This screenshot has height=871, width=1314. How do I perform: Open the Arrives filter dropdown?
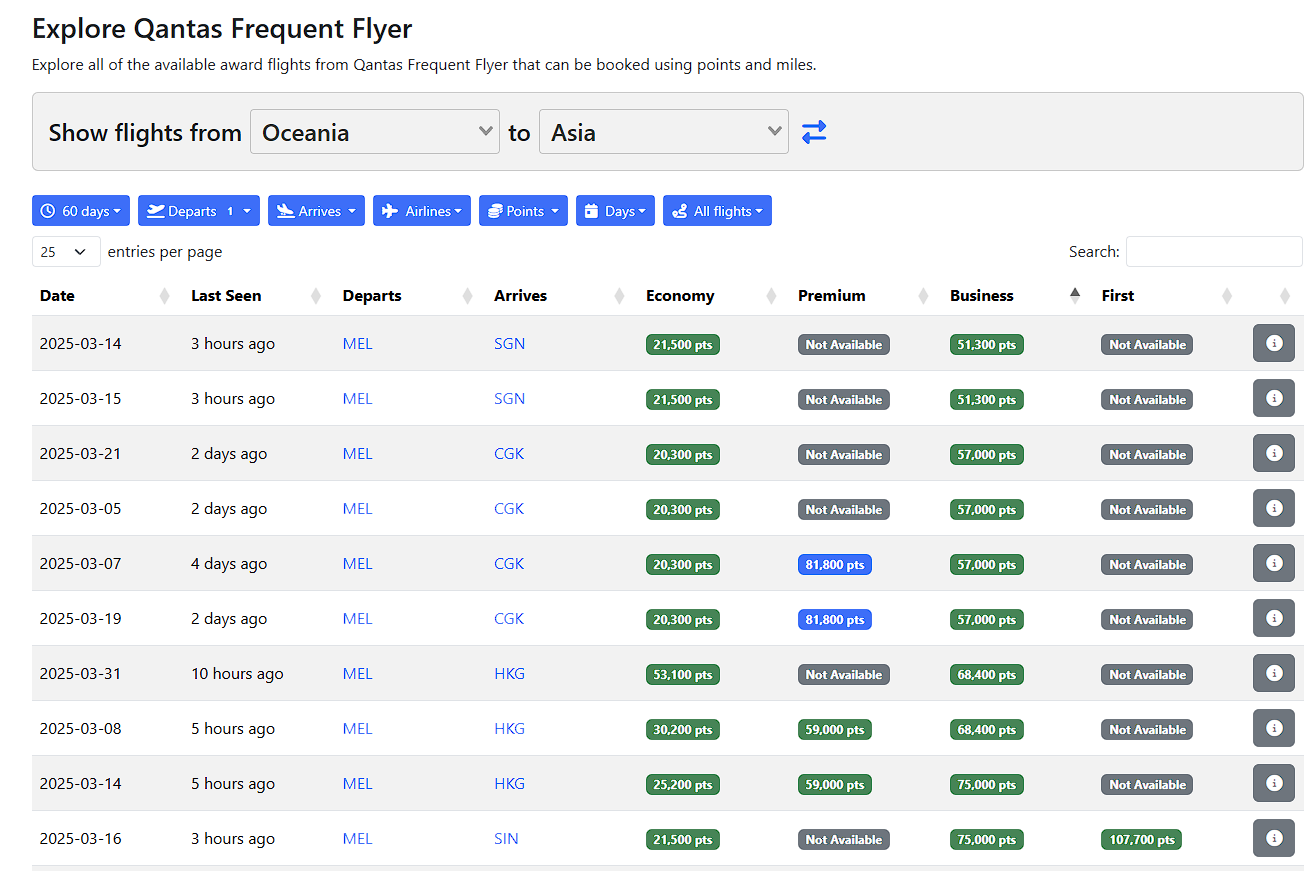pos(316,211)
